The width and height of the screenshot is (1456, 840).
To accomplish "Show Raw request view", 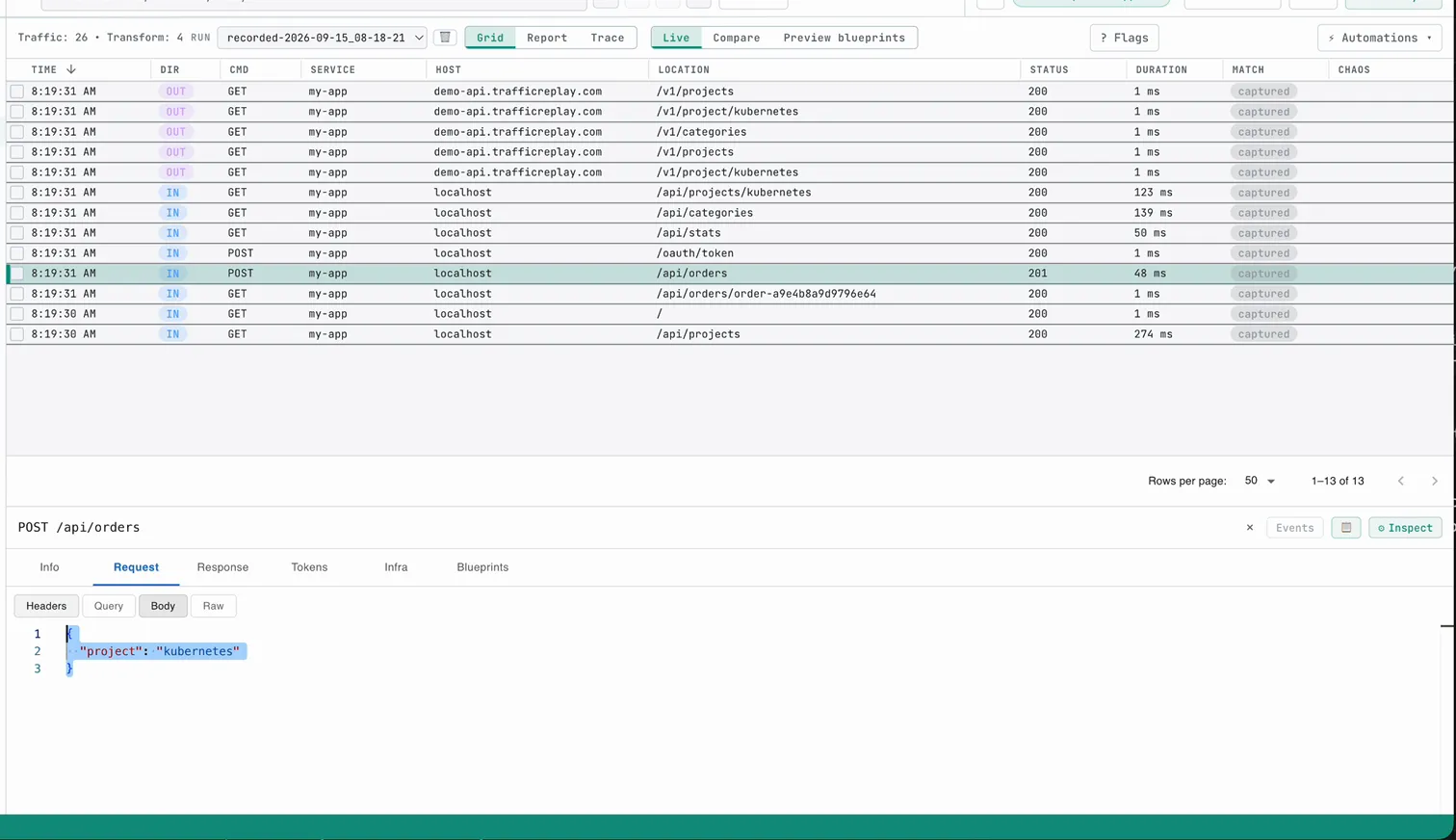I will 213,606.
